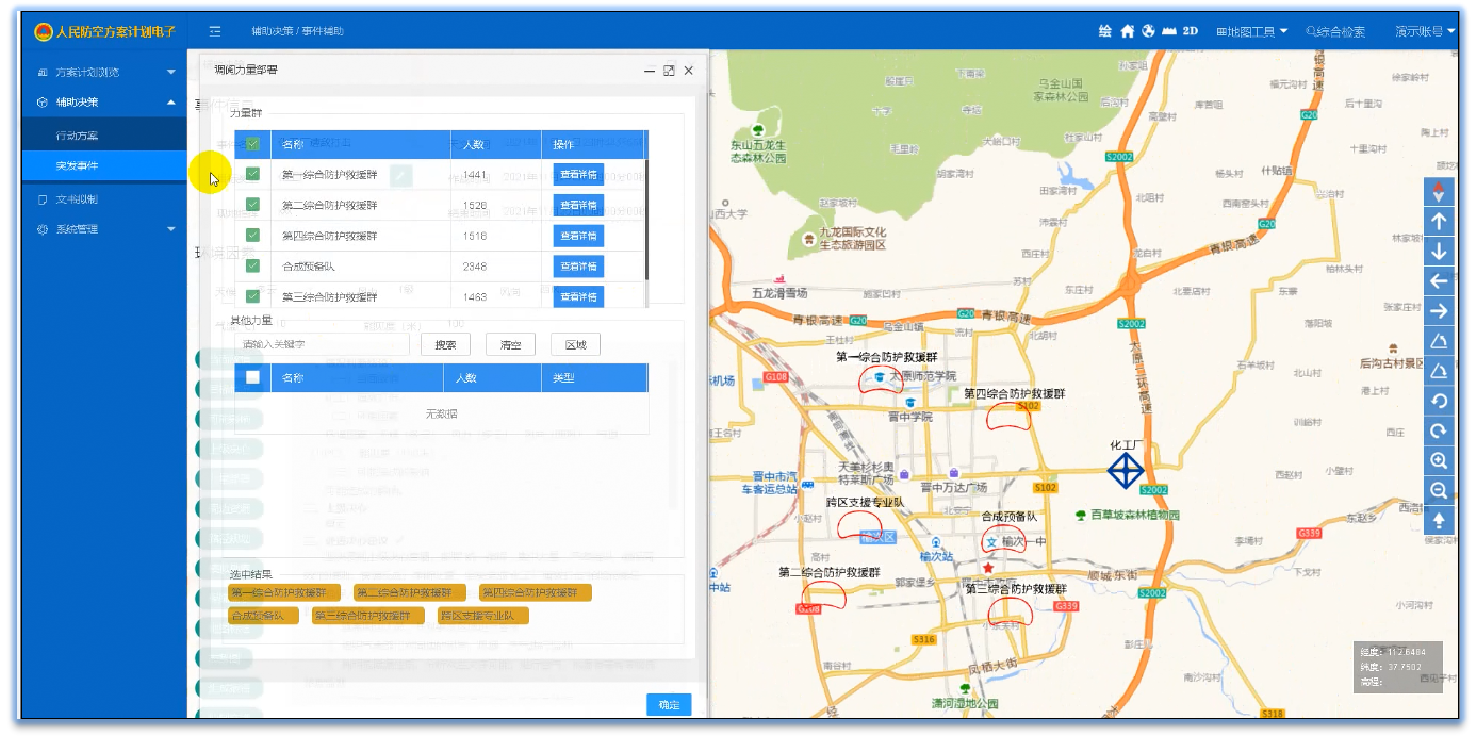This screenshot has width=1478, height=744.
Task: Click the 第三综合防护救援群 yellow result tag
Action: pyautogui.click(x=368, y=615)
